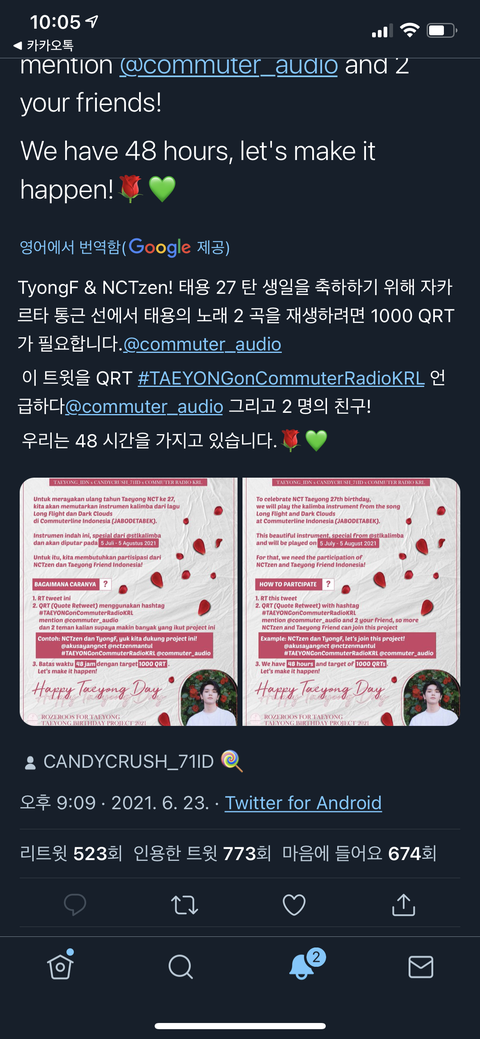The height and width of the screenshot is (1039, 480).
Task: Return to KakaoTalk via back arrow
Action: 43,45
